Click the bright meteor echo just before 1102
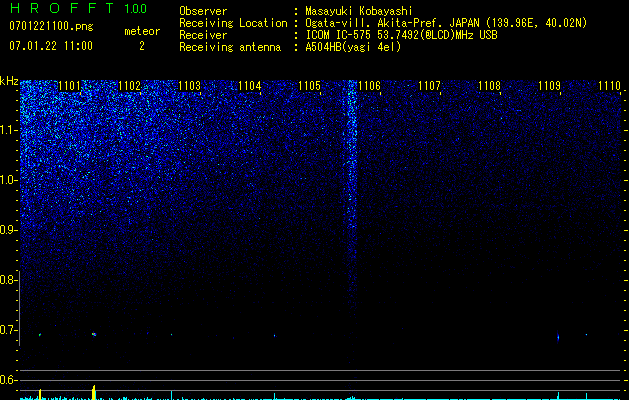Viewport: 629px width, 400px height. coord(94,334)
